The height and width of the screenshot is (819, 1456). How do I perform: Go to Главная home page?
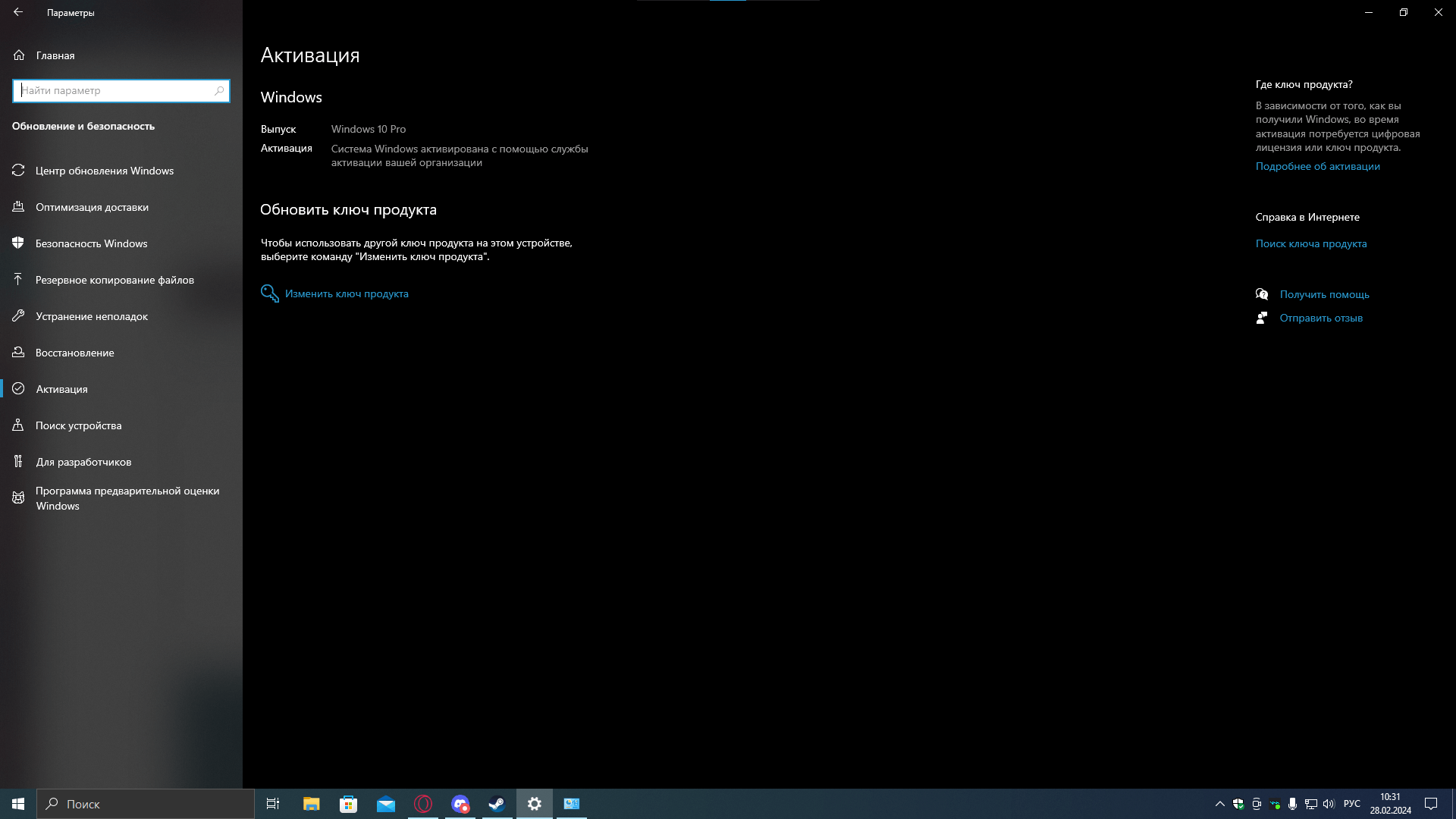[x=55, y=55]
